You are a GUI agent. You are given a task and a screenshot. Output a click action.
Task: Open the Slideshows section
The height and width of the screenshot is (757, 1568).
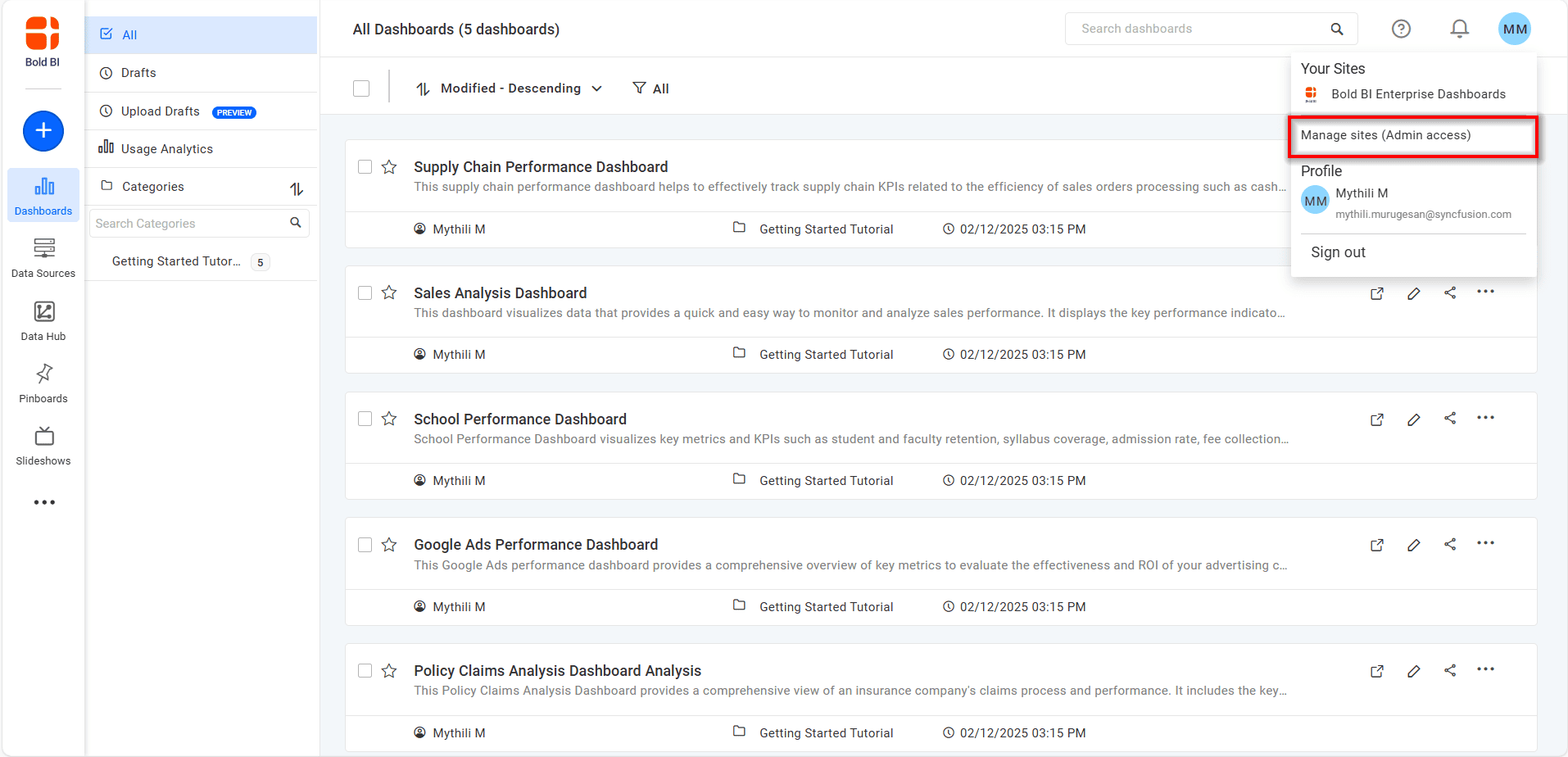point(43,444)
